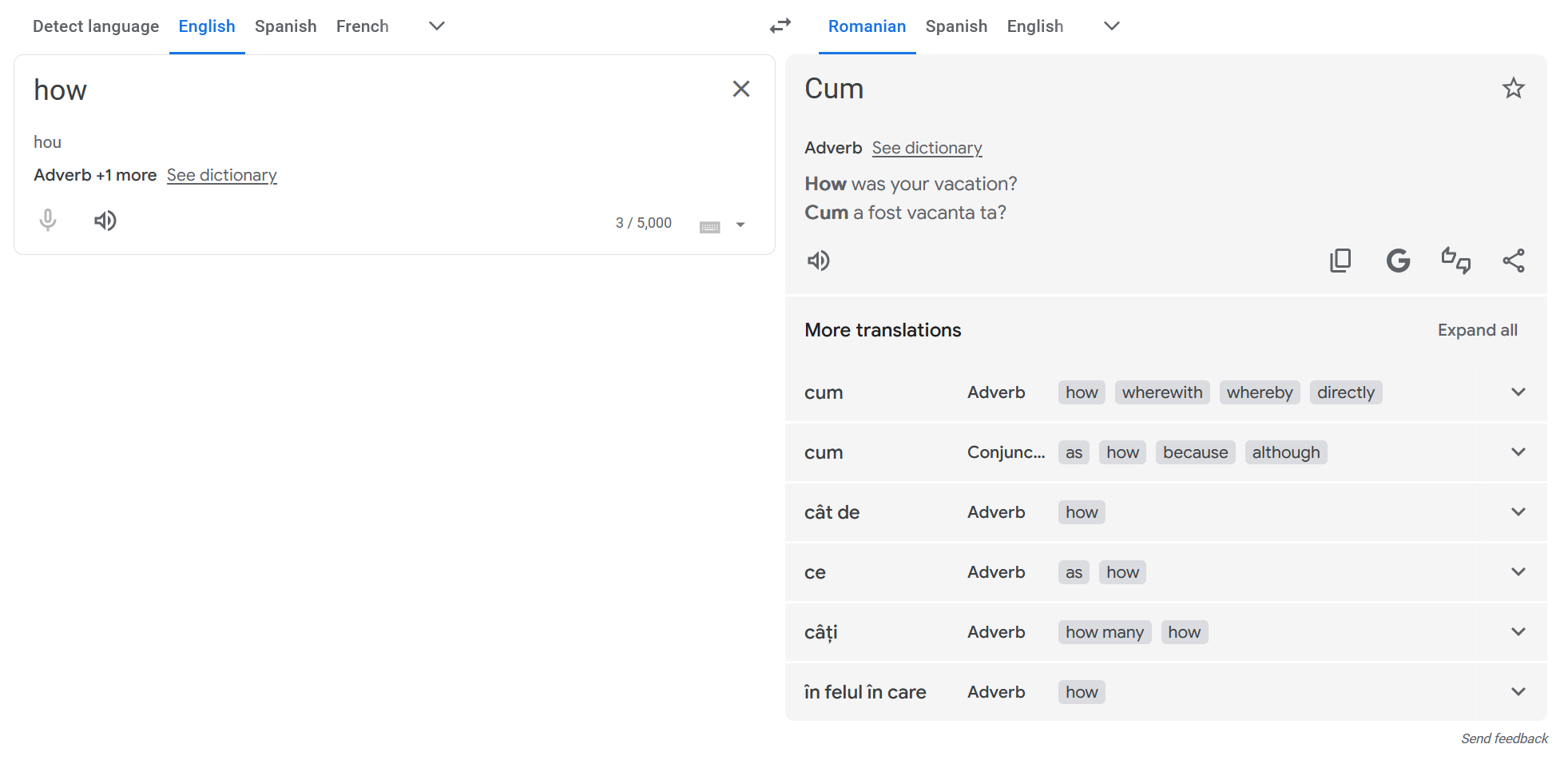Click the translated word 'Cum'
This screenshot has height=780, width=1568.
point(834,89)
